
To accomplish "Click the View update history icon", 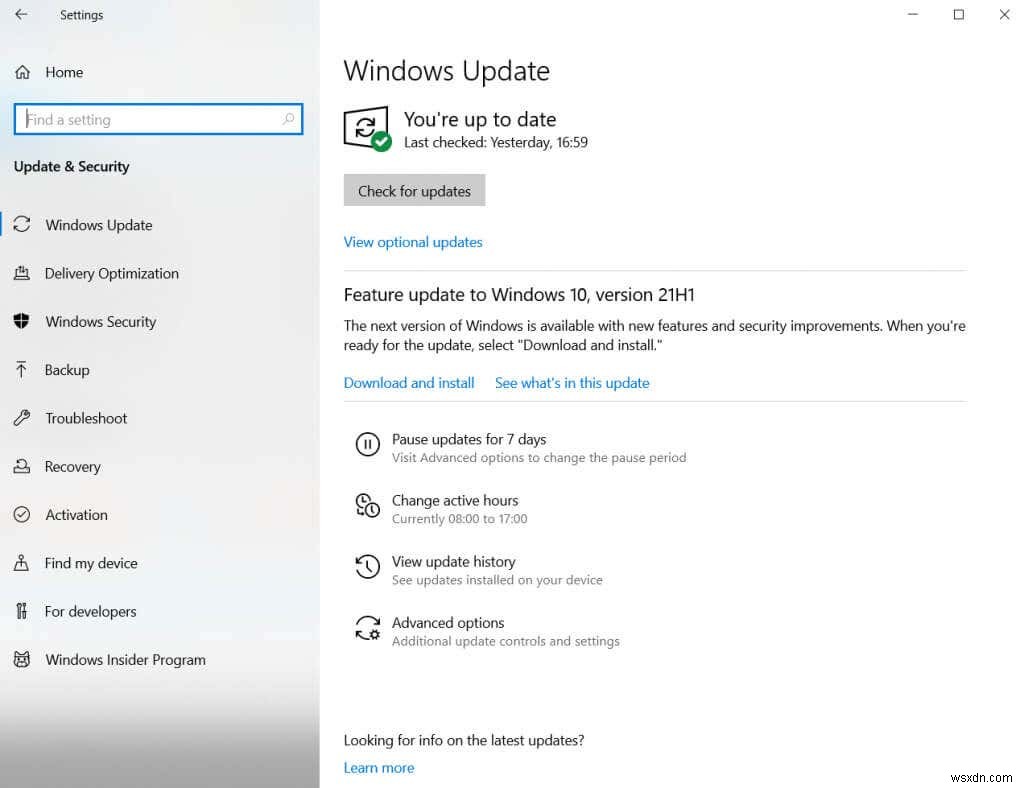I will pyautogui.click(x=368, y=567).
